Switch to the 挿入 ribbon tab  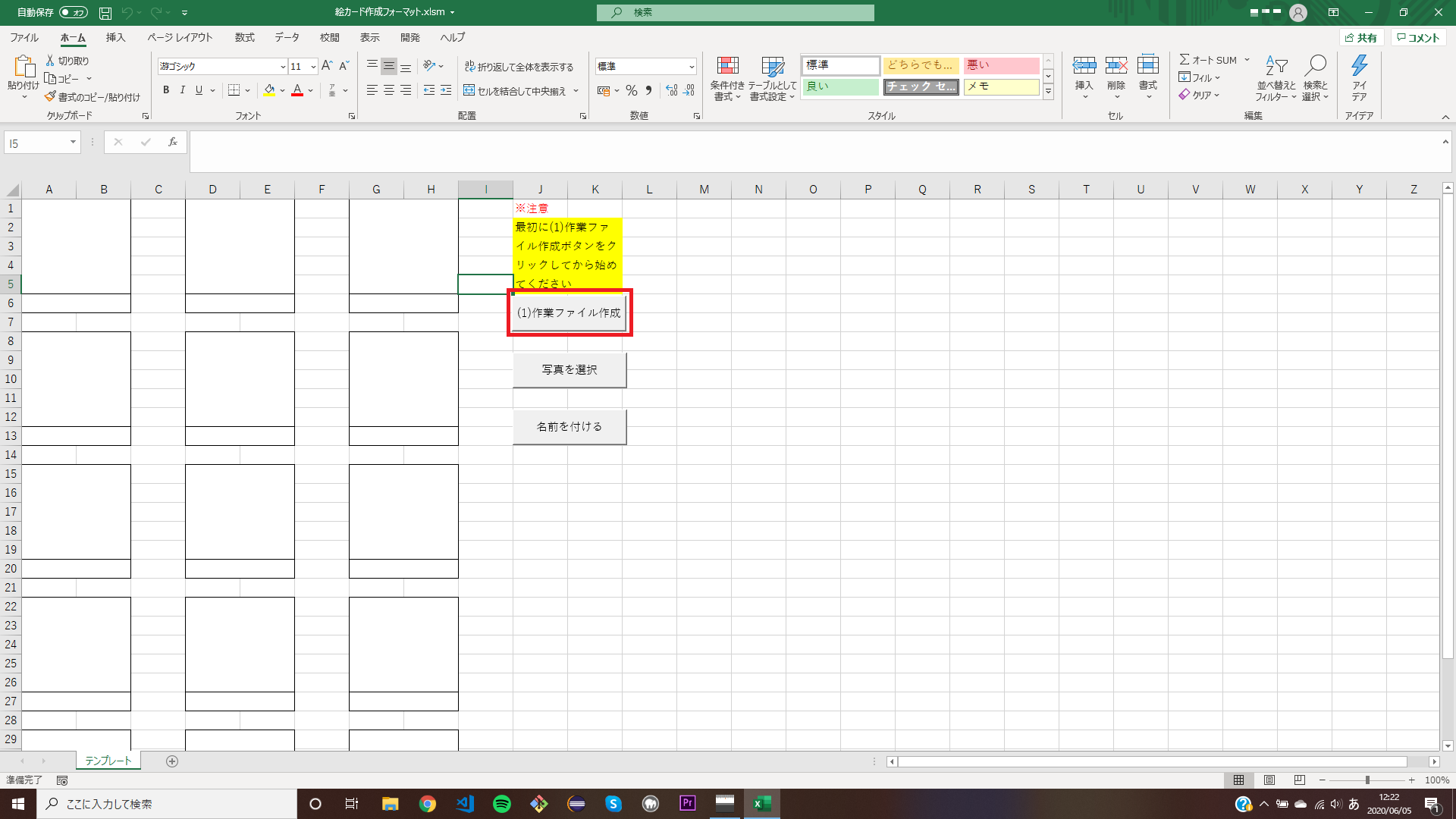115,37
